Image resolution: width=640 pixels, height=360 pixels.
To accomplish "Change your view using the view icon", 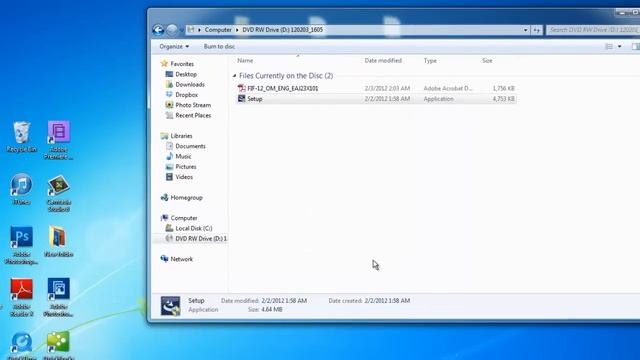I will [x=609, y=47].
